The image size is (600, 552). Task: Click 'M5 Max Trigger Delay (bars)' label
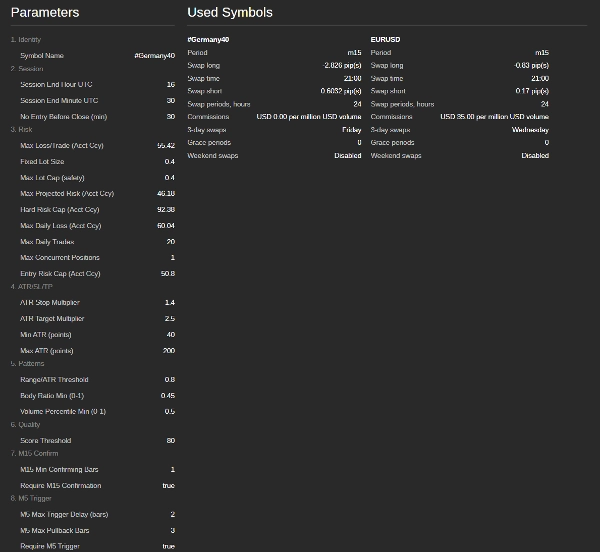[64, 515]
